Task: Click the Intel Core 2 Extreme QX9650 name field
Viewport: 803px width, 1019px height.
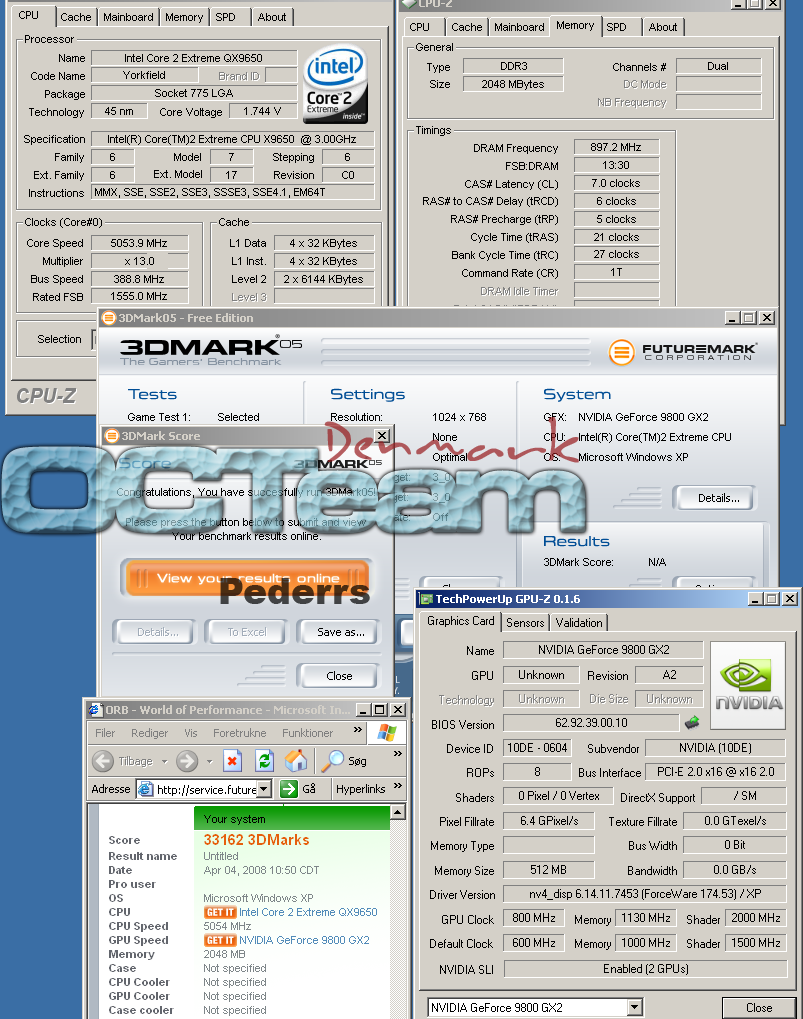Action: (194, 58)
